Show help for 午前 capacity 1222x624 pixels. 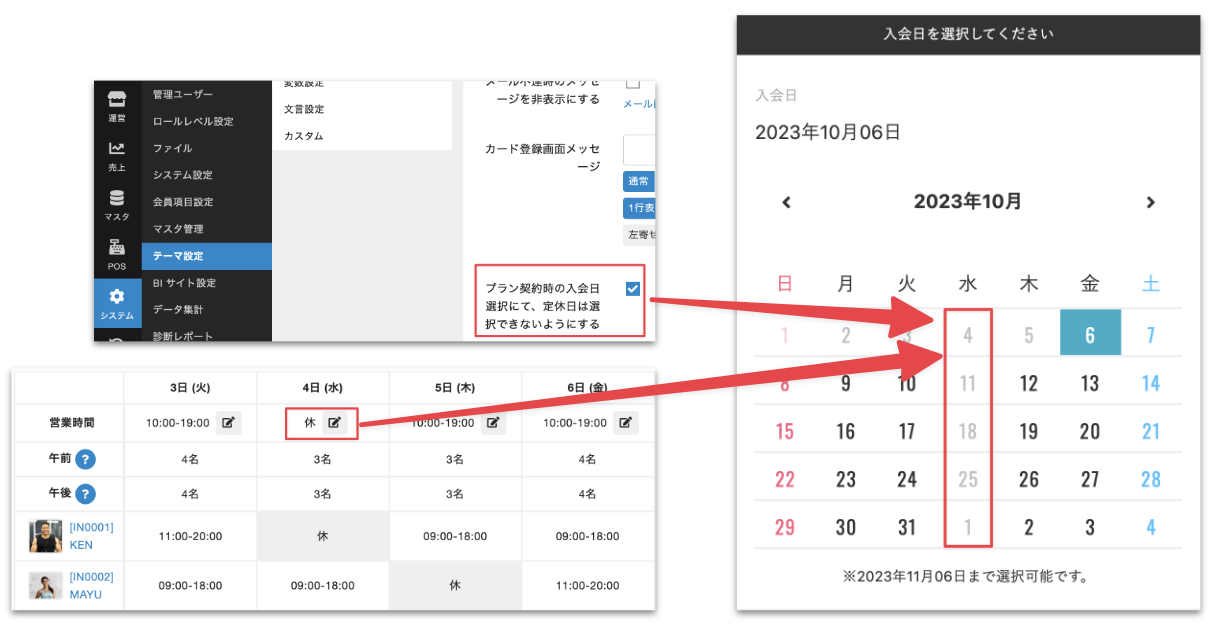[86, 459]
